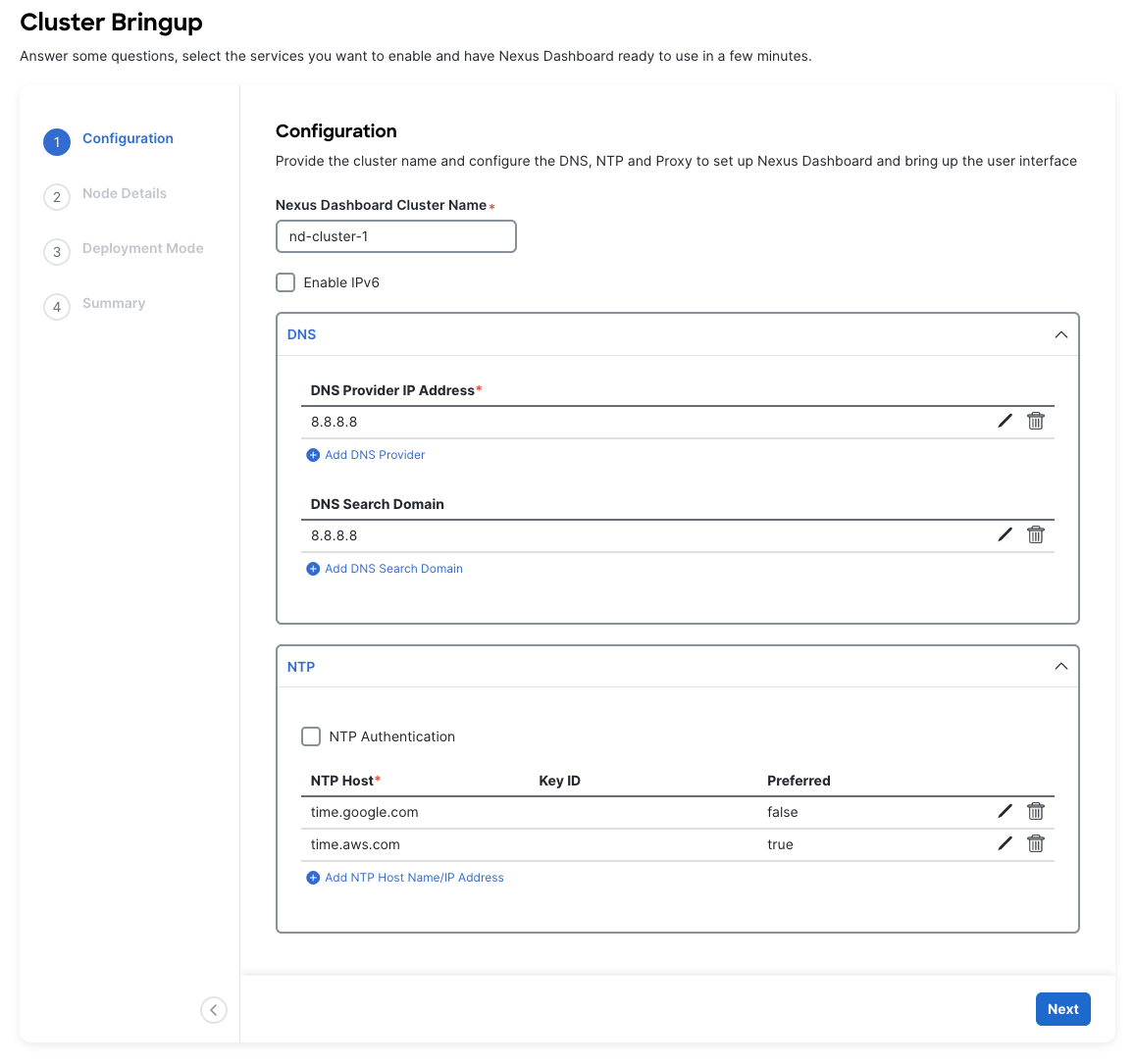Go to the Node Details step
The image size is (1135, 1064).
tap(125, 193)
